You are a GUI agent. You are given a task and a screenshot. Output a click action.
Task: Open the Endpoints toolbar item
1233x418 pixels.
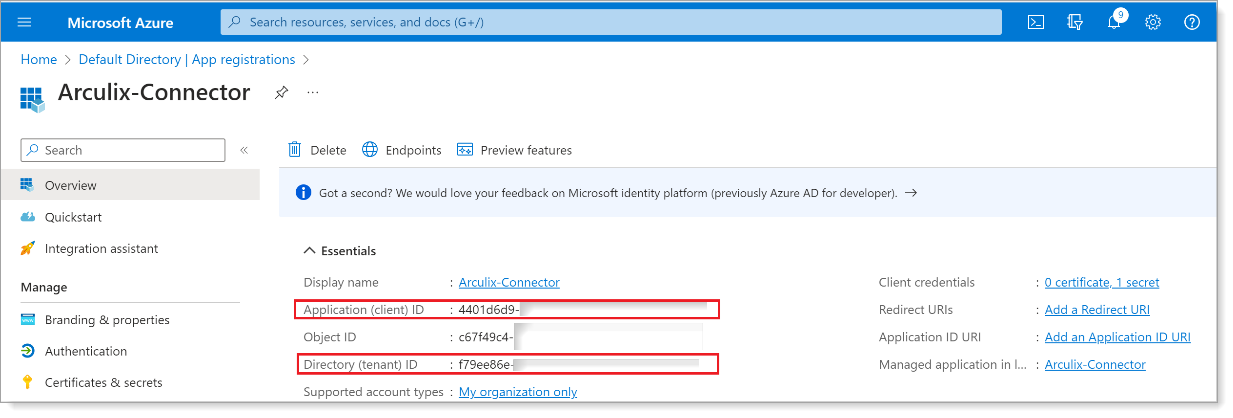pos(401,150)
